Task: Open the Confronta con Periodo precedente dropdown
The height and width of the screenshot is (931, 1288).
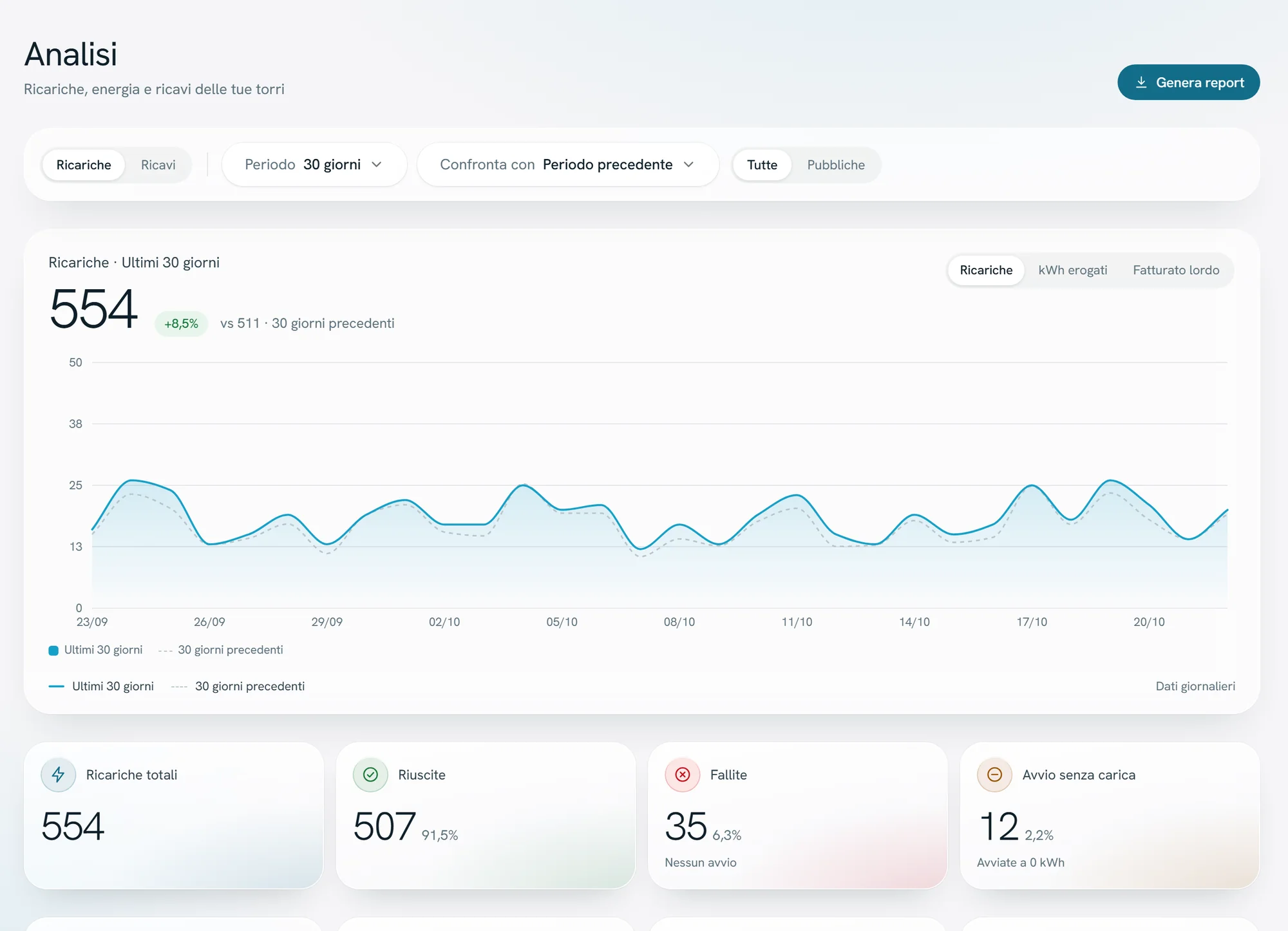Action: 568,165
